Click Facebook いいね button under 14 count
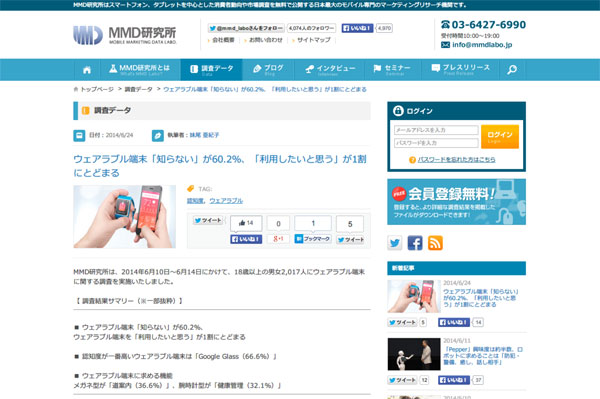The width and height of the screenshot is (600, 399). coord(246,239)
